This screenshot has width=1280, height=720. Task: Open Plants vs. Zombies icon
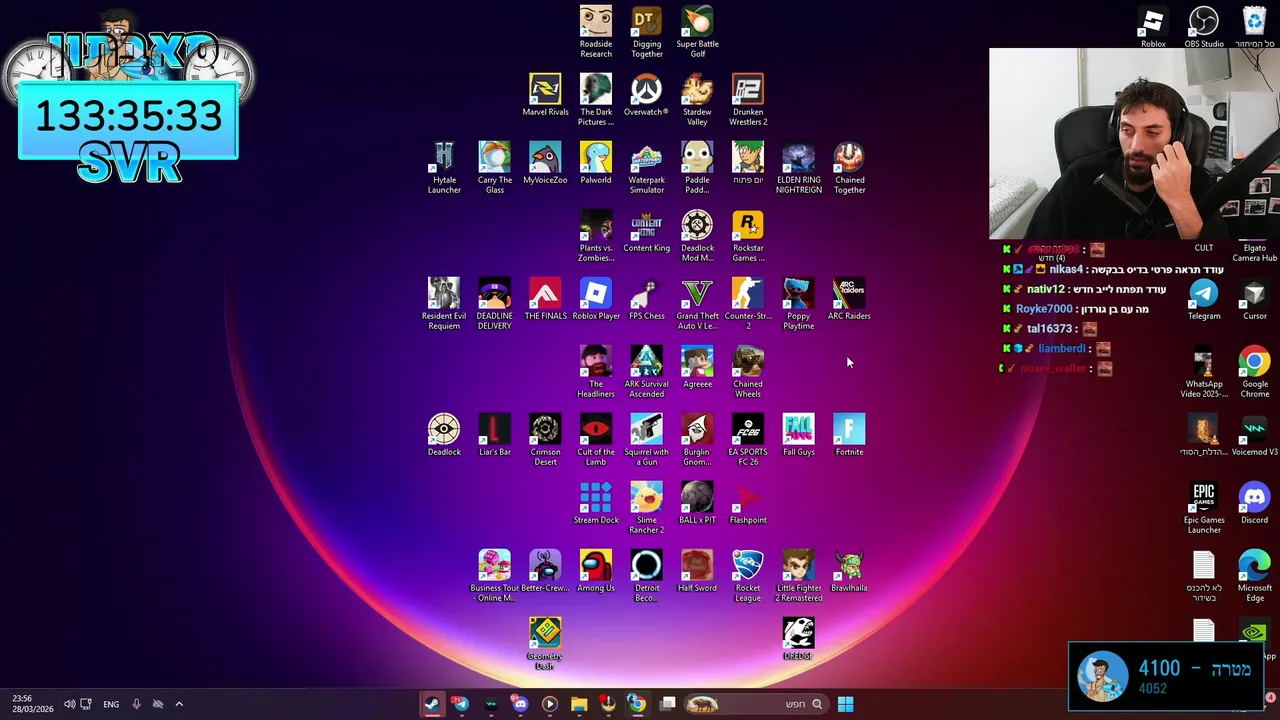point(596,235)
